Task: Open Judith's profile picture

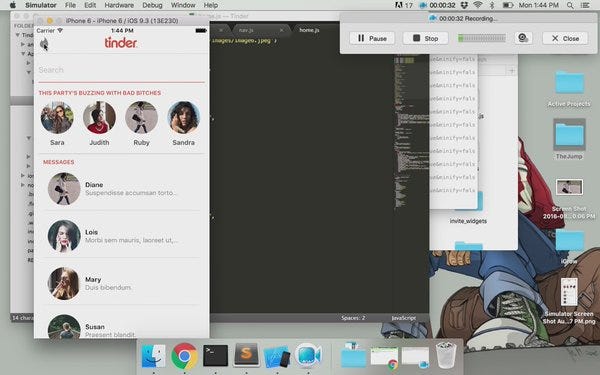Action: (99, 117)
